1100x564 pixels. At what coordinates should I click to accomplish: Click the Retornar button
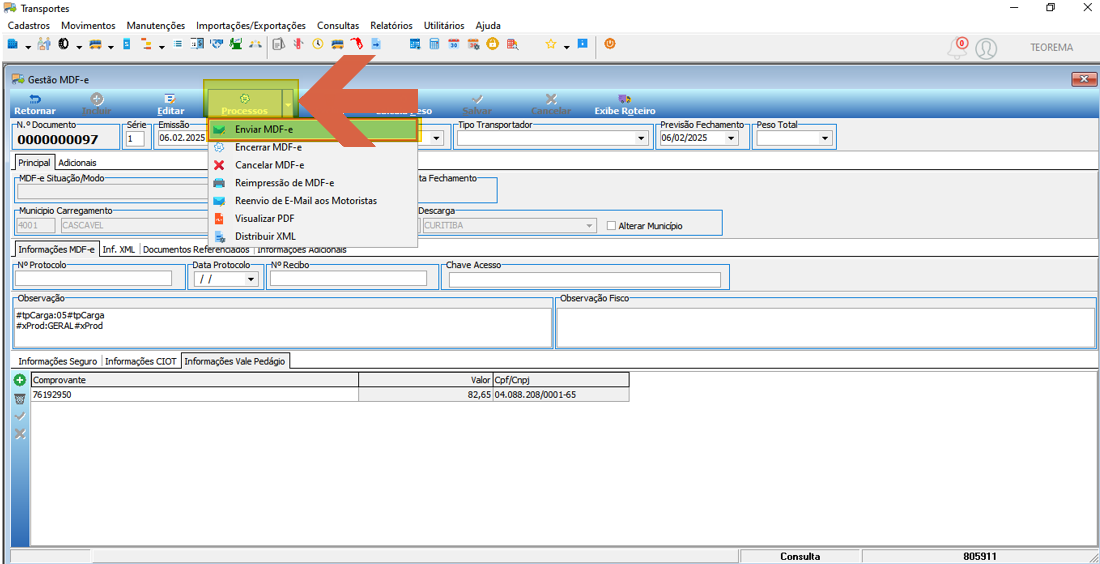[35, 105]
